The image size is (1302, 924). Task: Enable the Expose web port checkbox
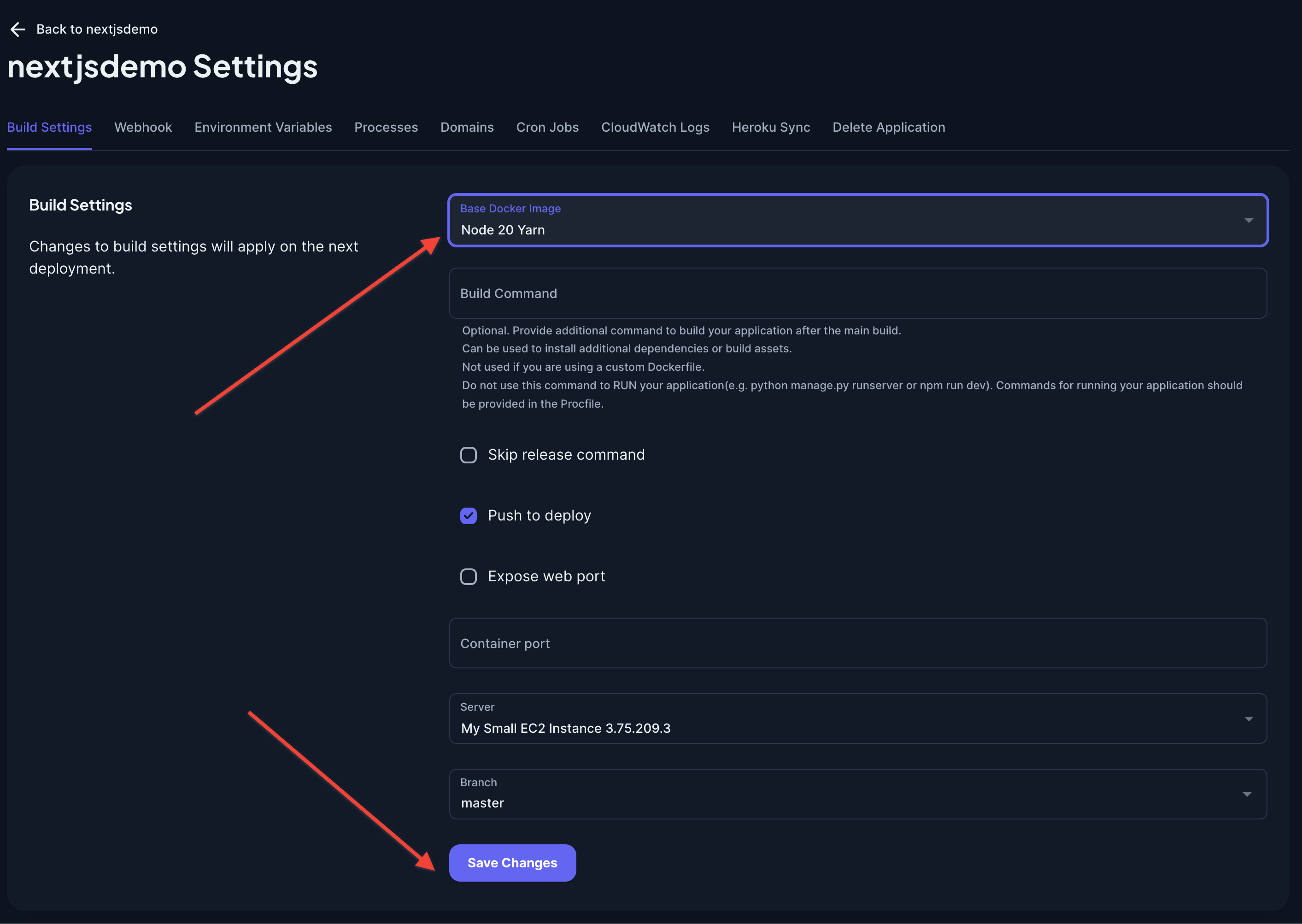[x=469, y=576]
